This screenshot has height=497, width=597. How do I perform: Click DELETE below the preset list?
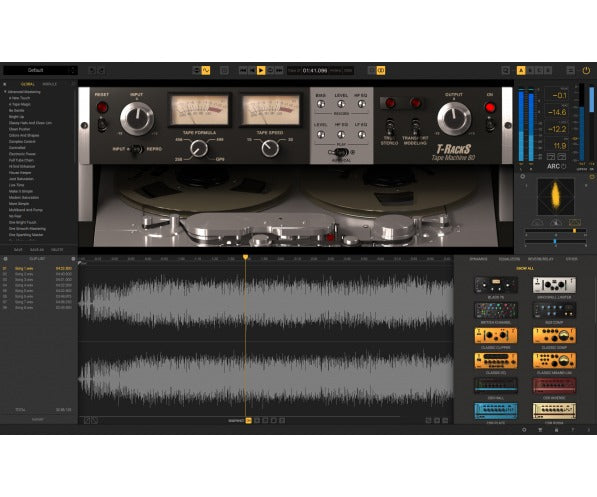coord(57,250)
